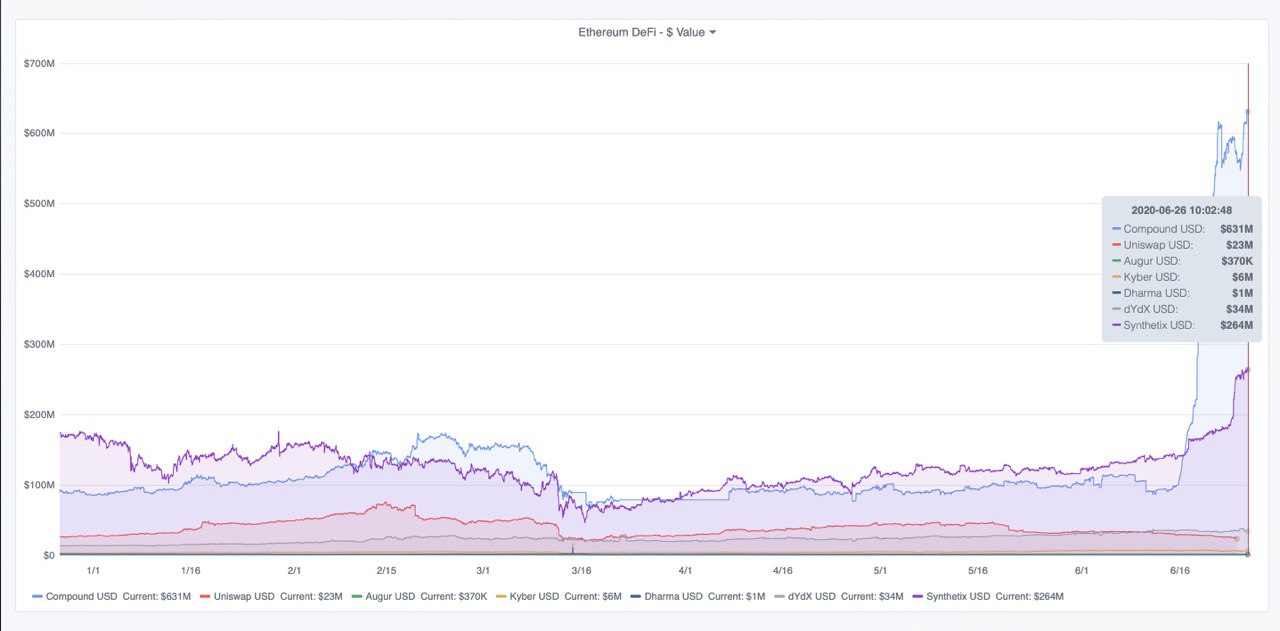Click the Current: $631M legend value
The width and height of the screenshot is (1280, 631).
click(x=156, y=596)
